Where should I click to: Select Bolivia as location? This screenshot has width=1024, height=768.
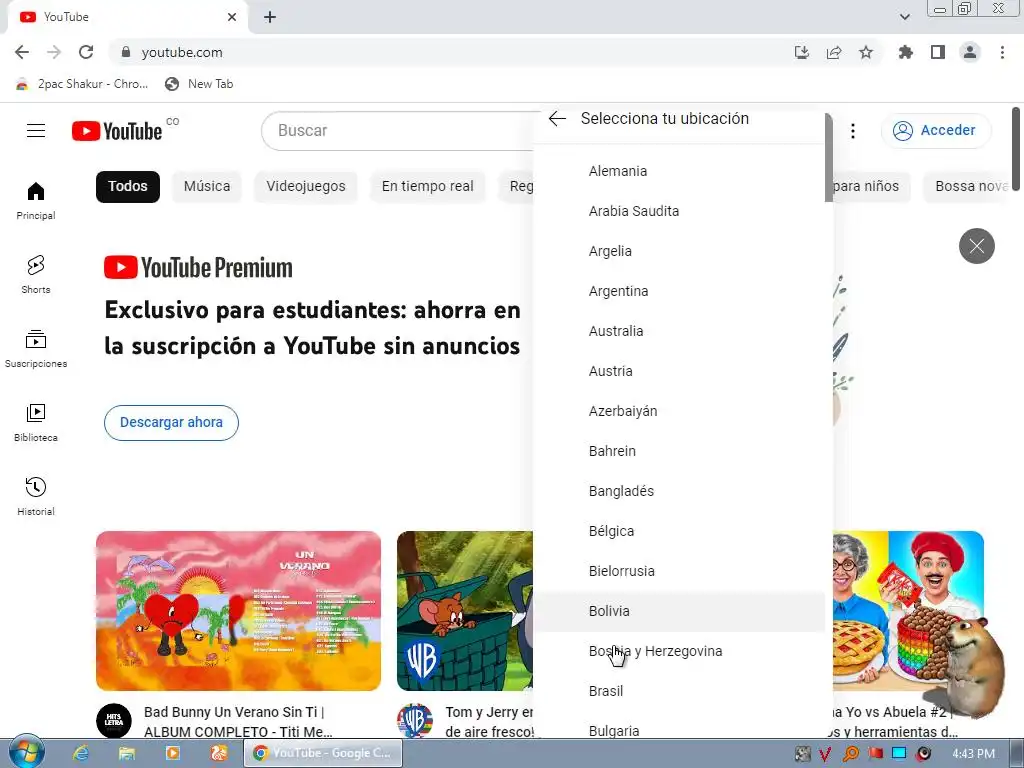click(x=679, y=611)
